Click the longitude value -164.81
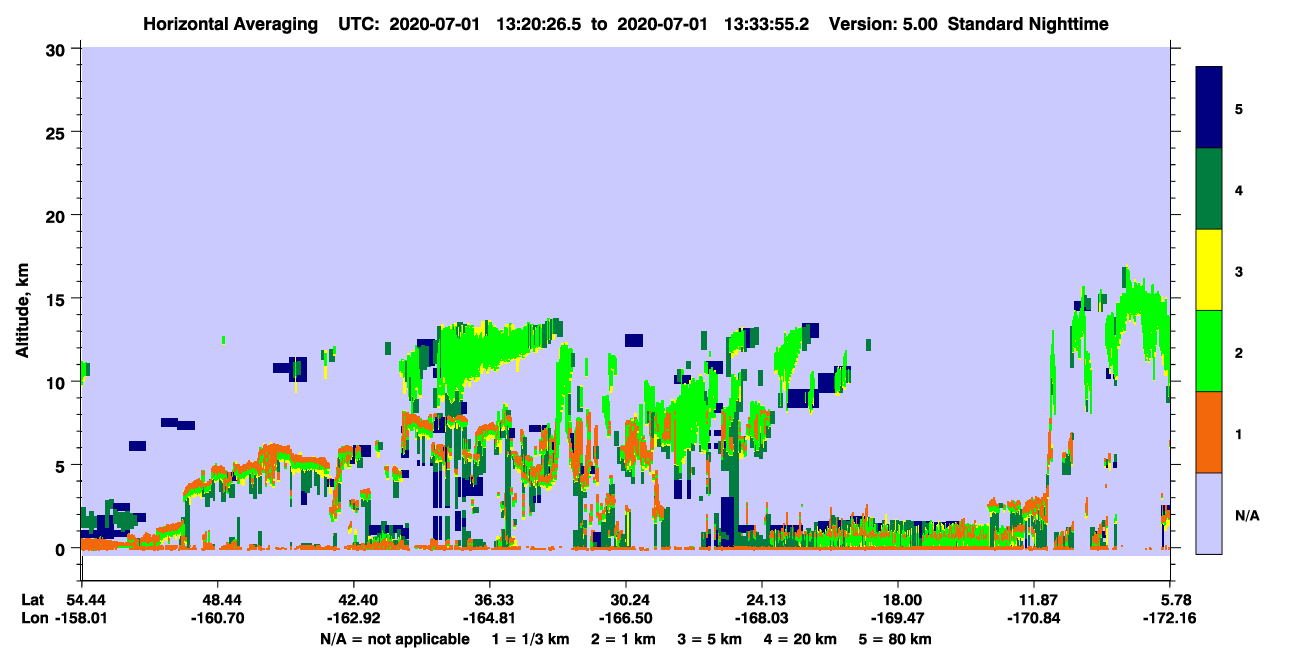This screenshot has height=667, width=1300. tap(489, 619)
